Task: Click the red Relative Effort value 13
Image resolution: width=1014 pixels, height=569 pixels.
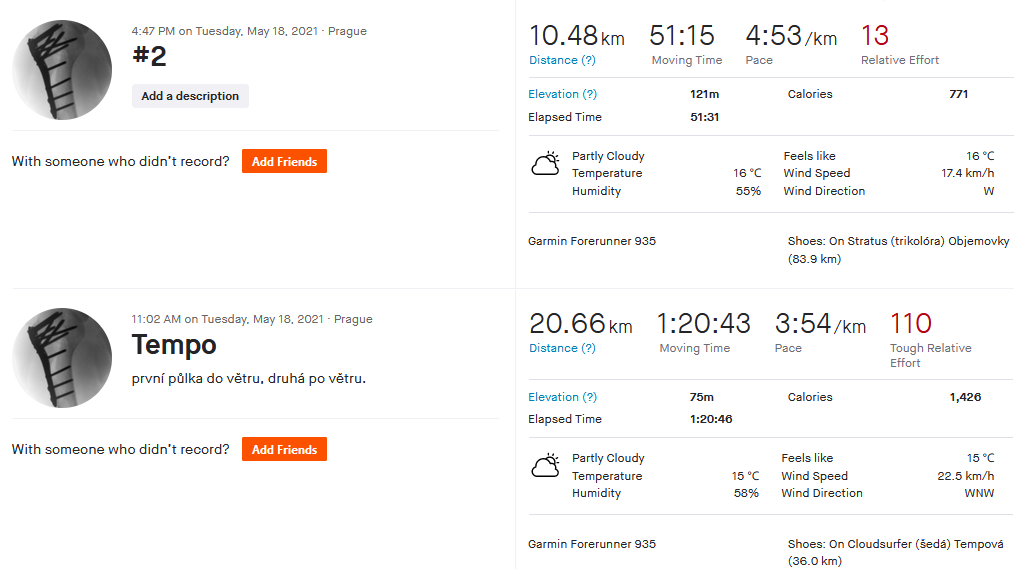Action: (x=875, y=36)
